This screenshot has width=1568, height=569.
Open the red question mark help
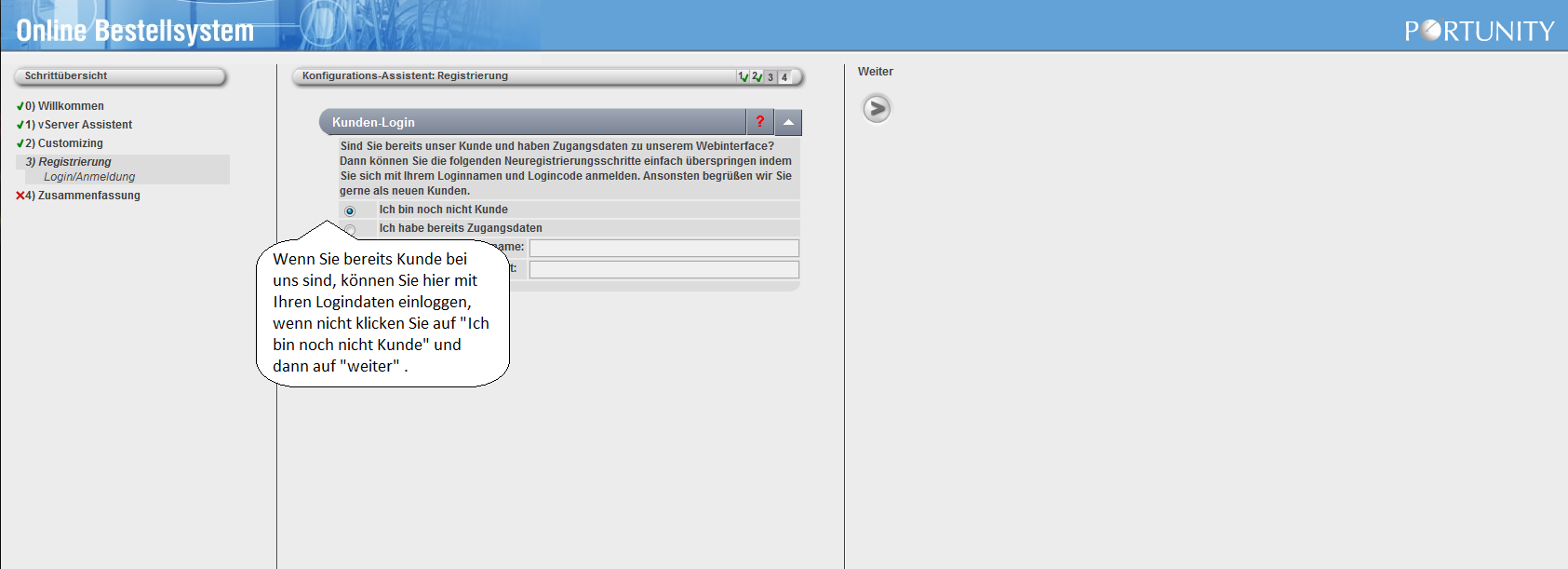(759, 122)
